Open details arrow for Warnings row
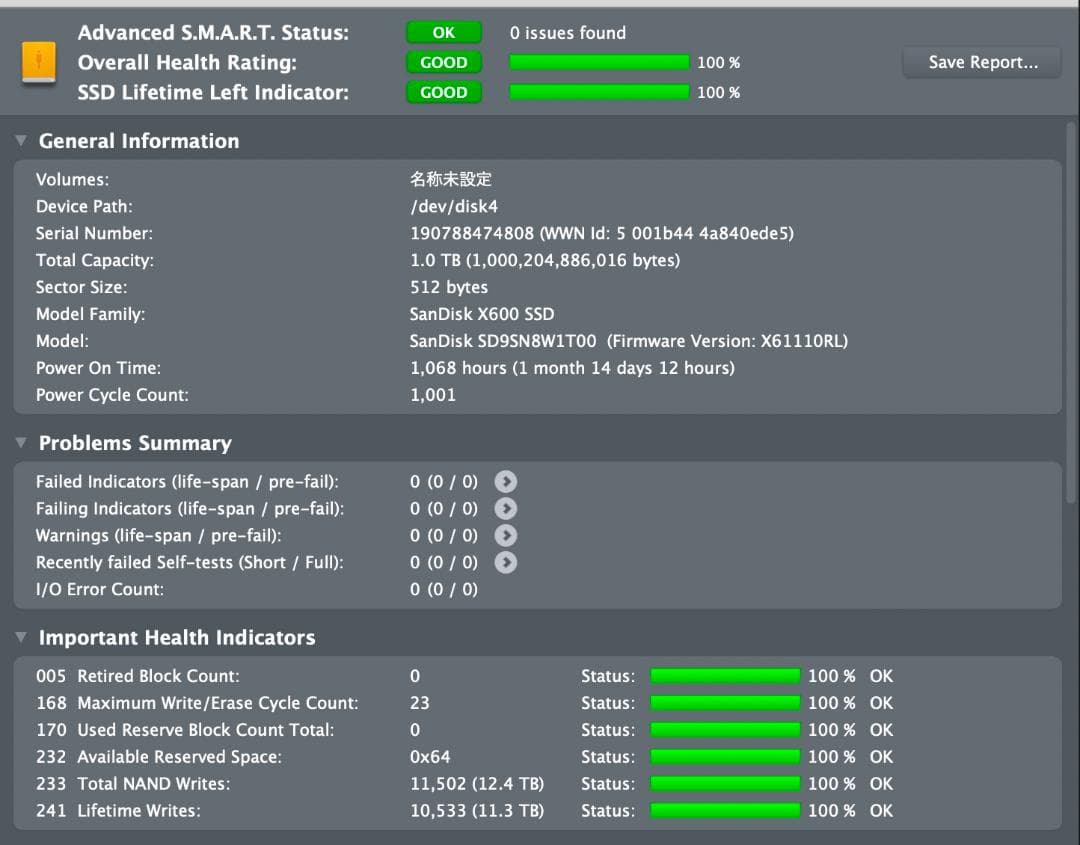 tap(506, 535)
